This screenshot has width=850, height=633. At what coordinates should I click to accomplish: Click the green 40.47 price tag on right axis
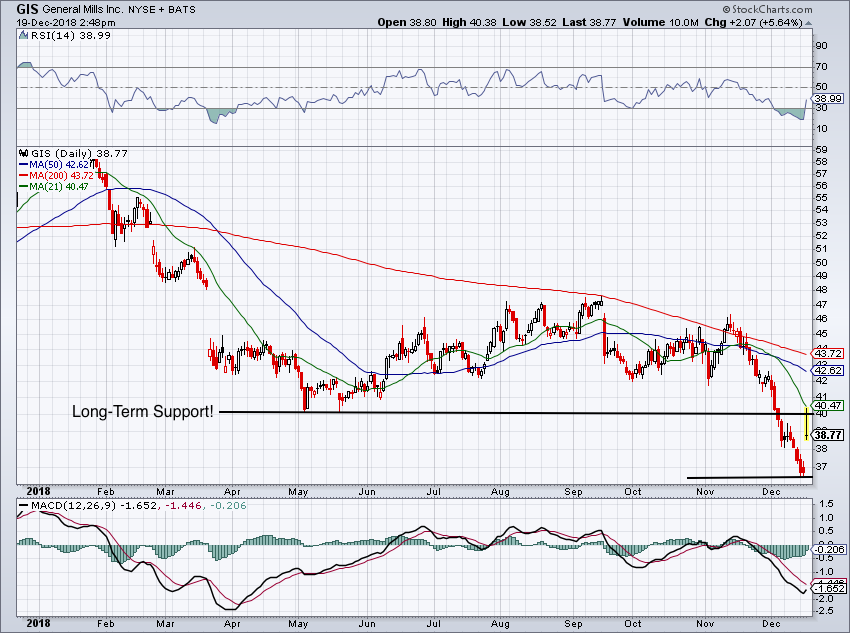(x=828, y=405)
